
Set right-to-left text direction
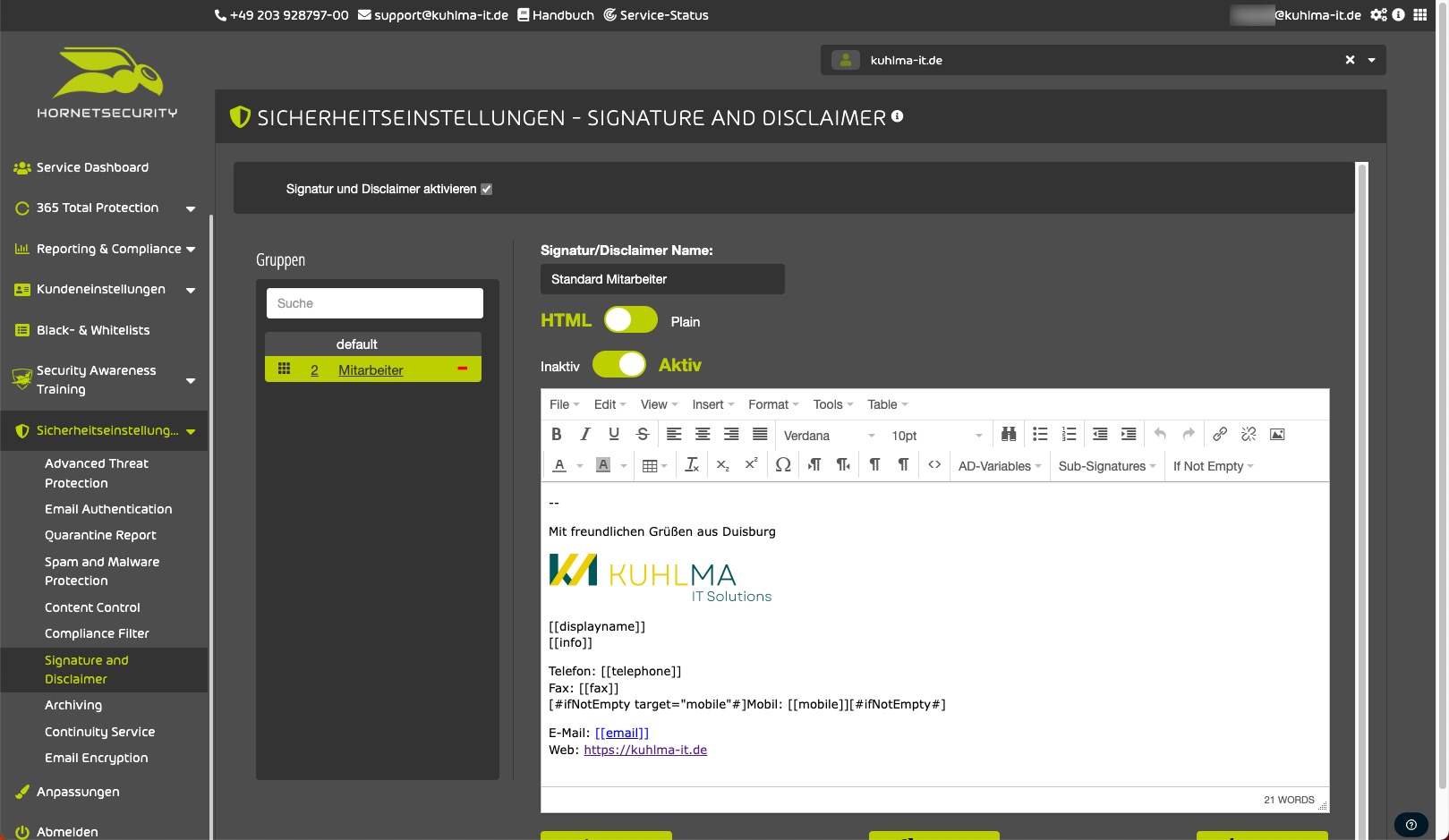pyautogui.click(x=843, y=465)
